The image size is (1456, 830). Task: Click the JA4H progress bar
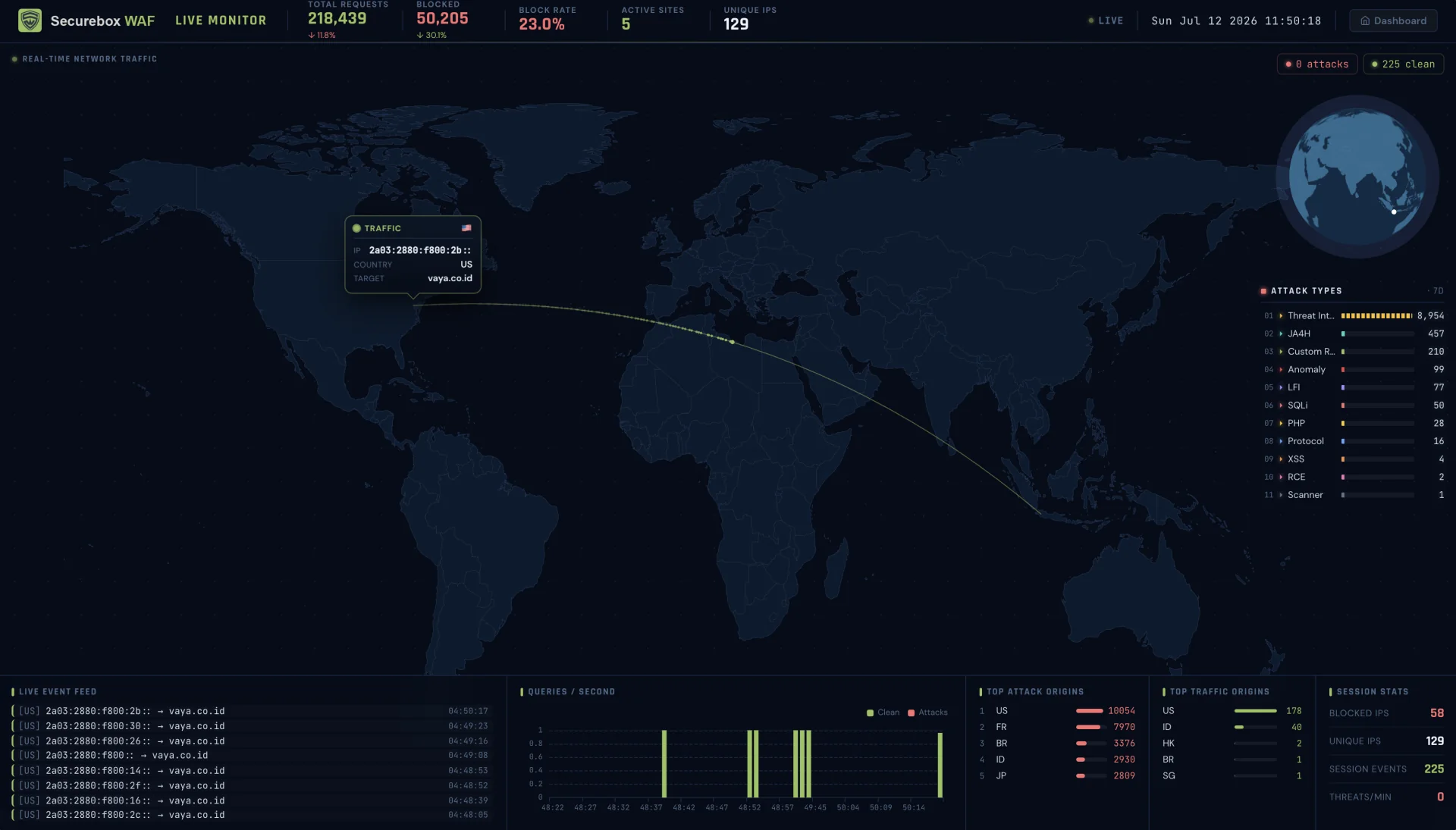coord(1377,334)
